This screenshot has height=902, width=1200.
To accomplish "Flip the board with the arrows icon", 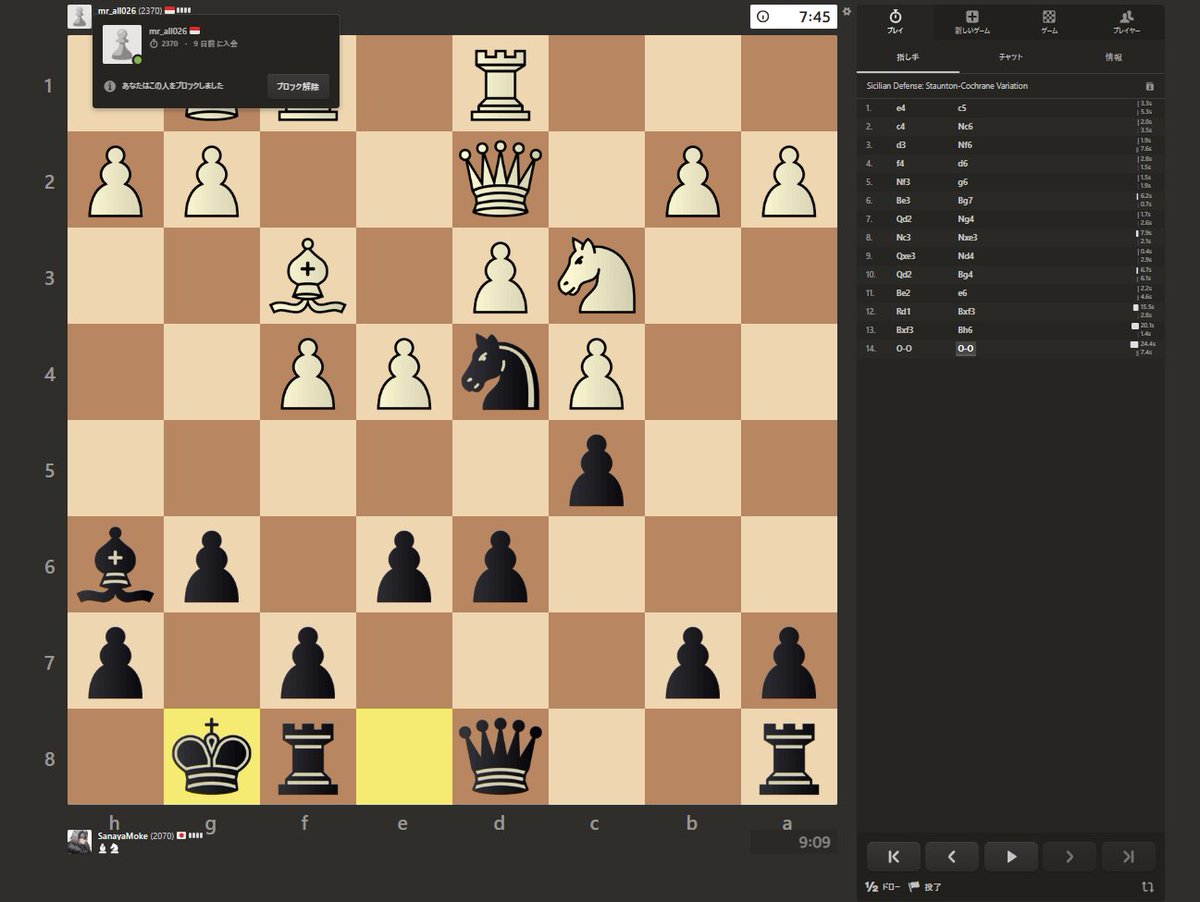I will (1146, 887).
